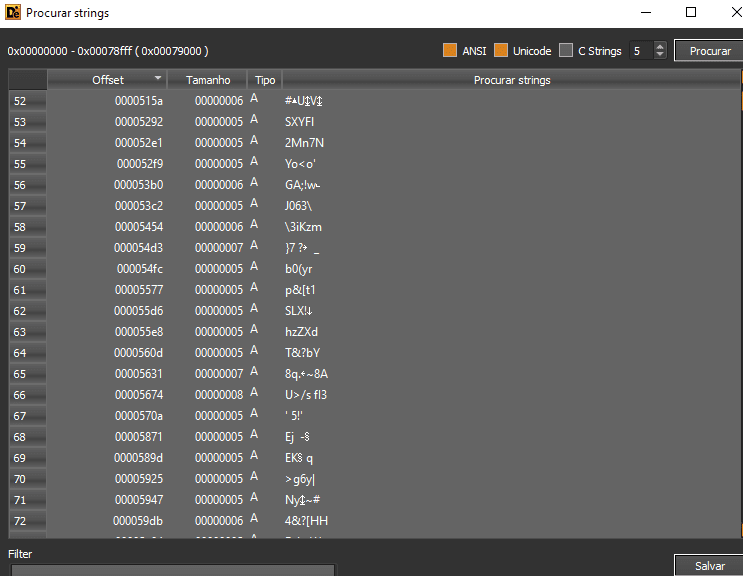Click offset cell 00005454

click(x=138, y=227)
